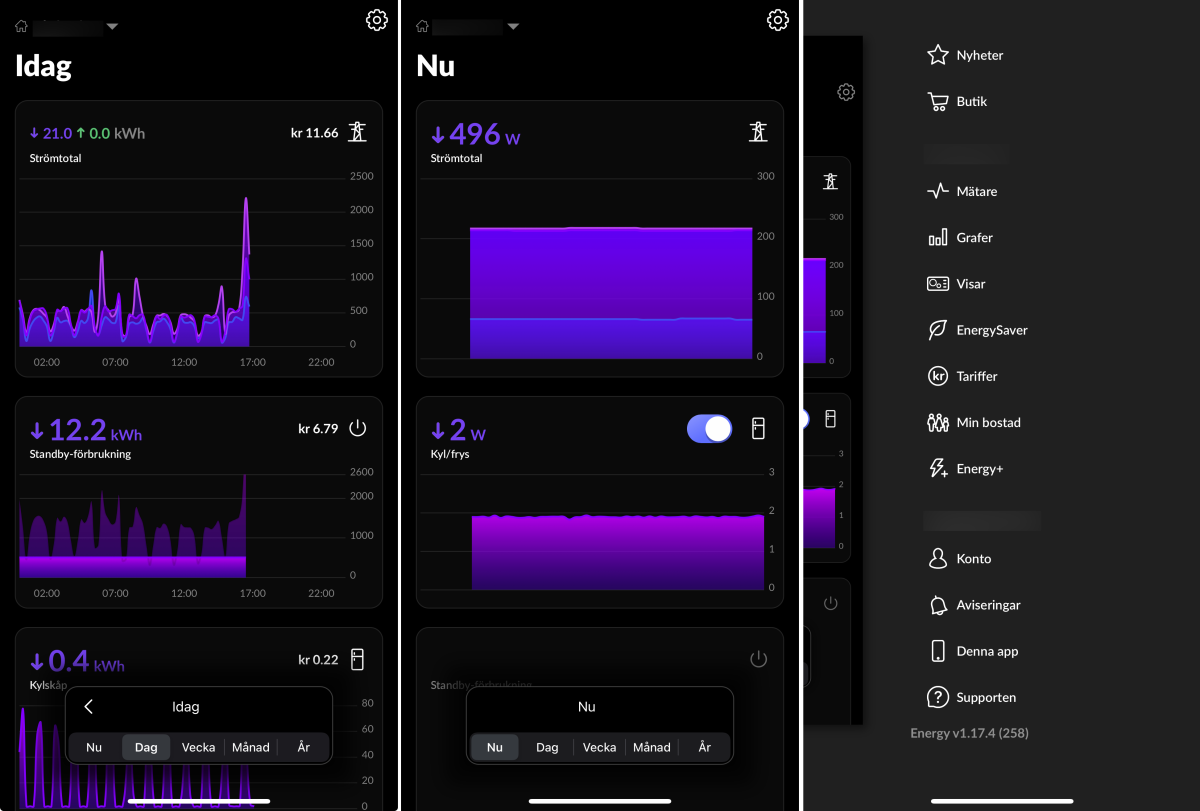Select Månad tab in Nu period selector
Viewport: 1200px width, 811px height.
[652, 747]
